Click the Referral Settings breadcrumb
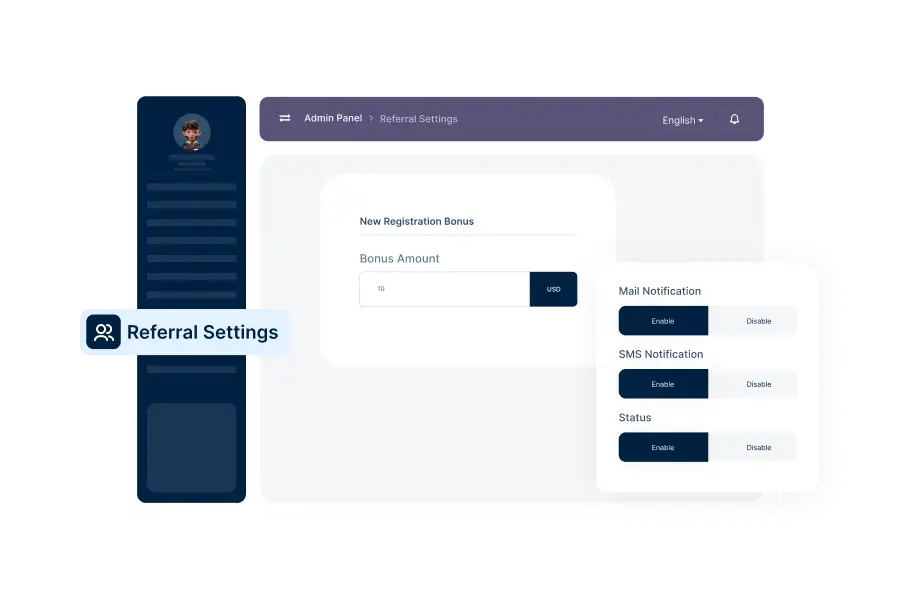The height and width of the screenshot is (600, 900). [418, 119]
